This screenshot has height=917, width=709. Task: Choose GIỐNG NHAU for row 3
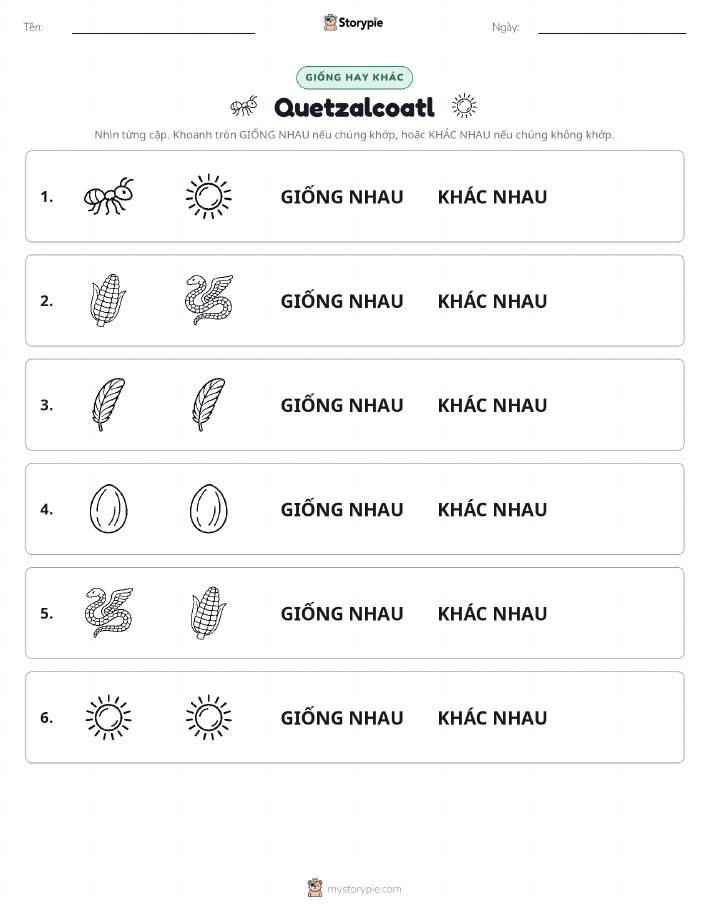click(x=342, y=405)
